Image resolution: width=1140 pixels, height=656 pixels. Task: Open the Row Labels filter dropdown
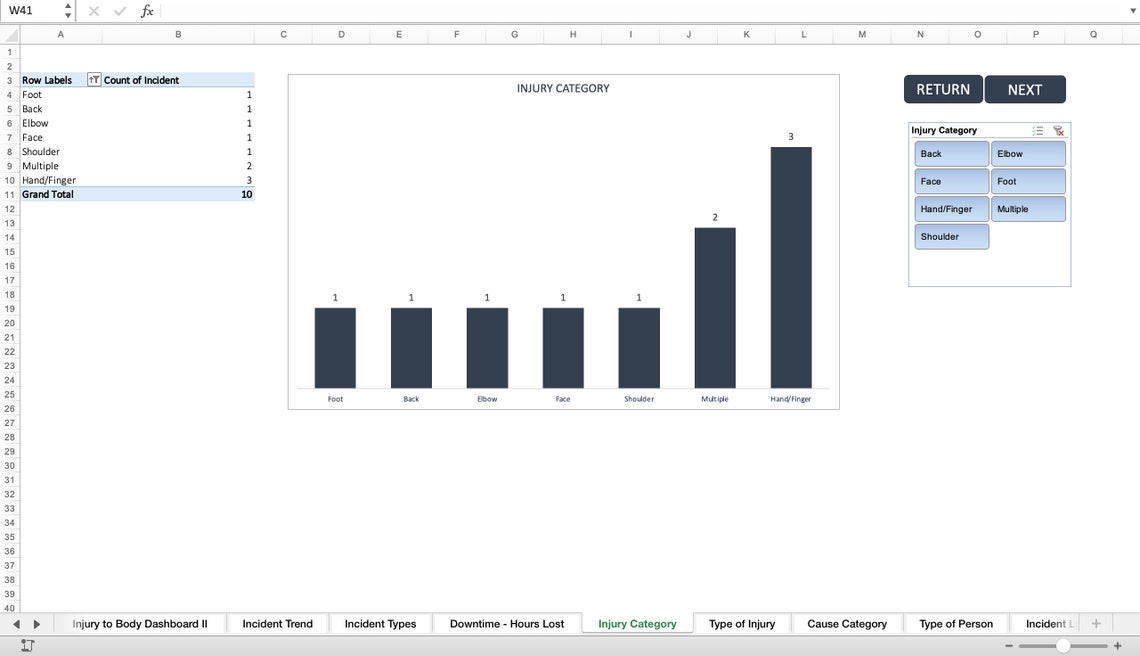93,80
